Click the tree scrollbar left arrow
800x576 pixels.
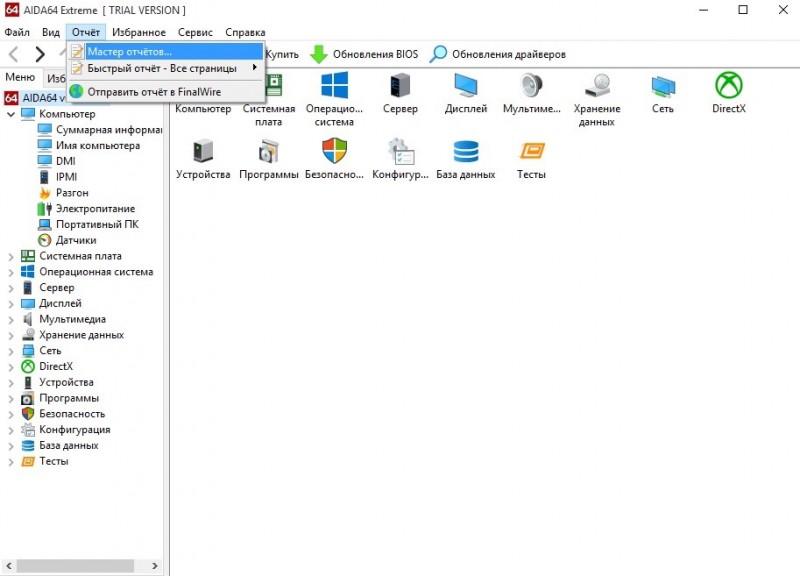tap(9, 565)
